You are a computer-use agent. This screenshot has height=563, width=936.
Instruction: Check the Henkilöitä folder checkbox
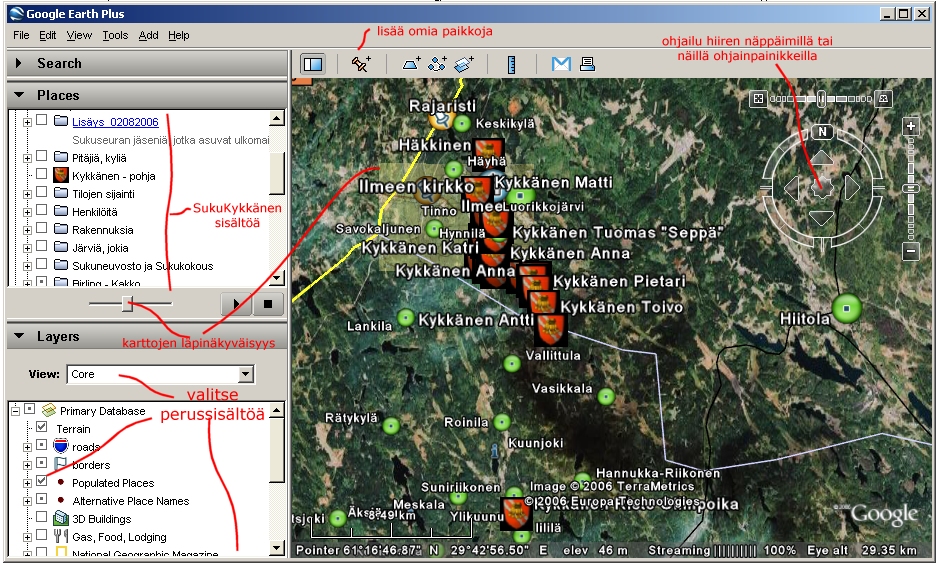point(41,210)
